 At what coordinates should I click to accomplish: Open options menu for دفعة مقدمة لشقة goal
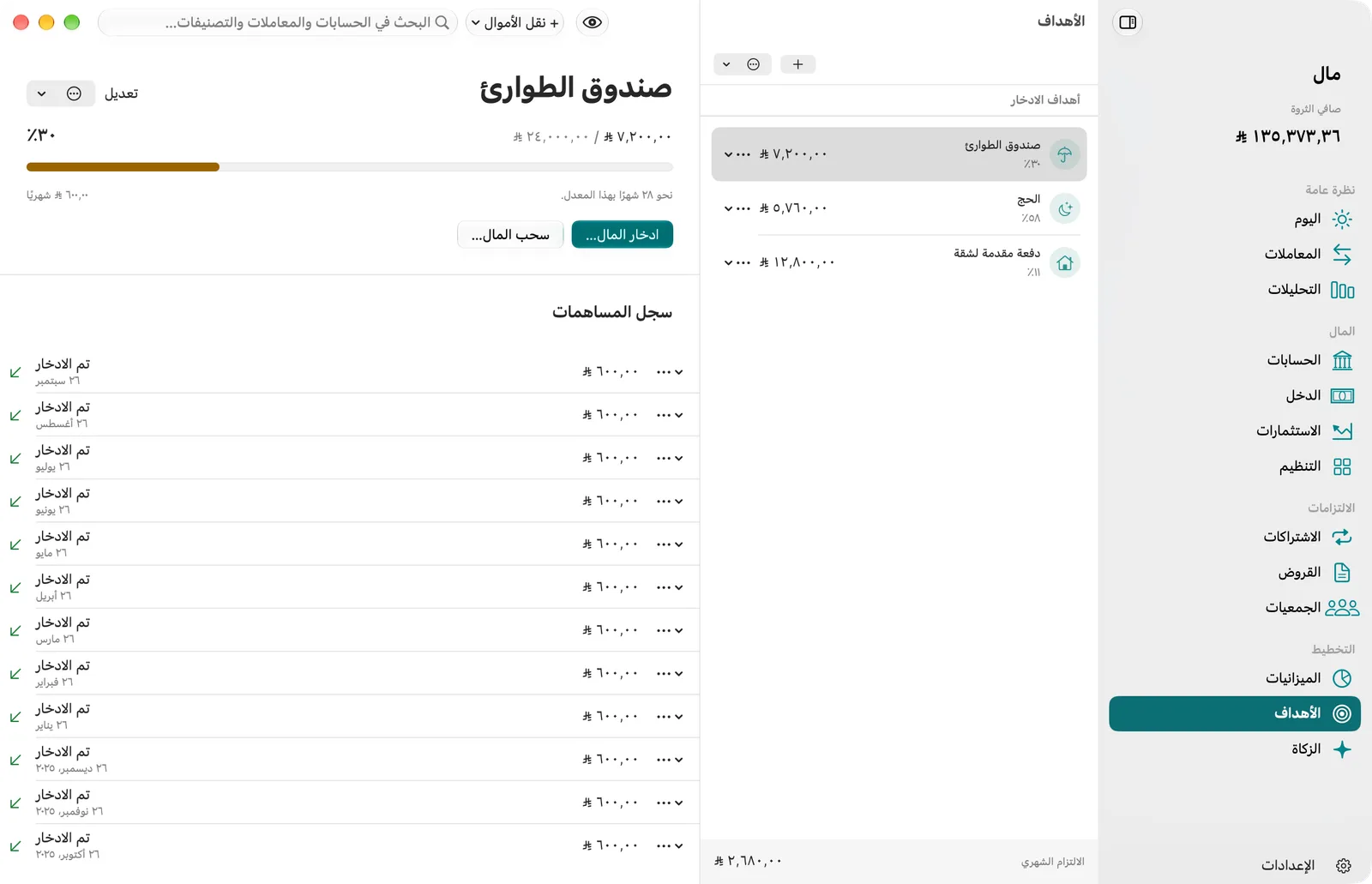pos(737,262)
